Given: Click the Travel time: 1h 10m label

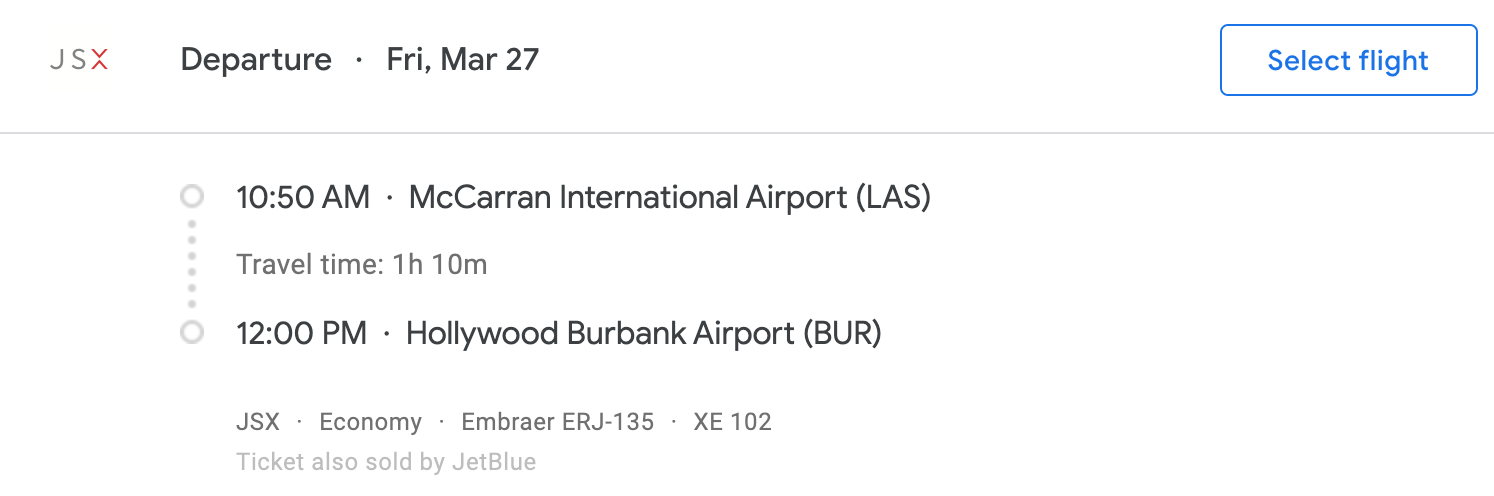Looking at the screenshot, I should point(362,265).
